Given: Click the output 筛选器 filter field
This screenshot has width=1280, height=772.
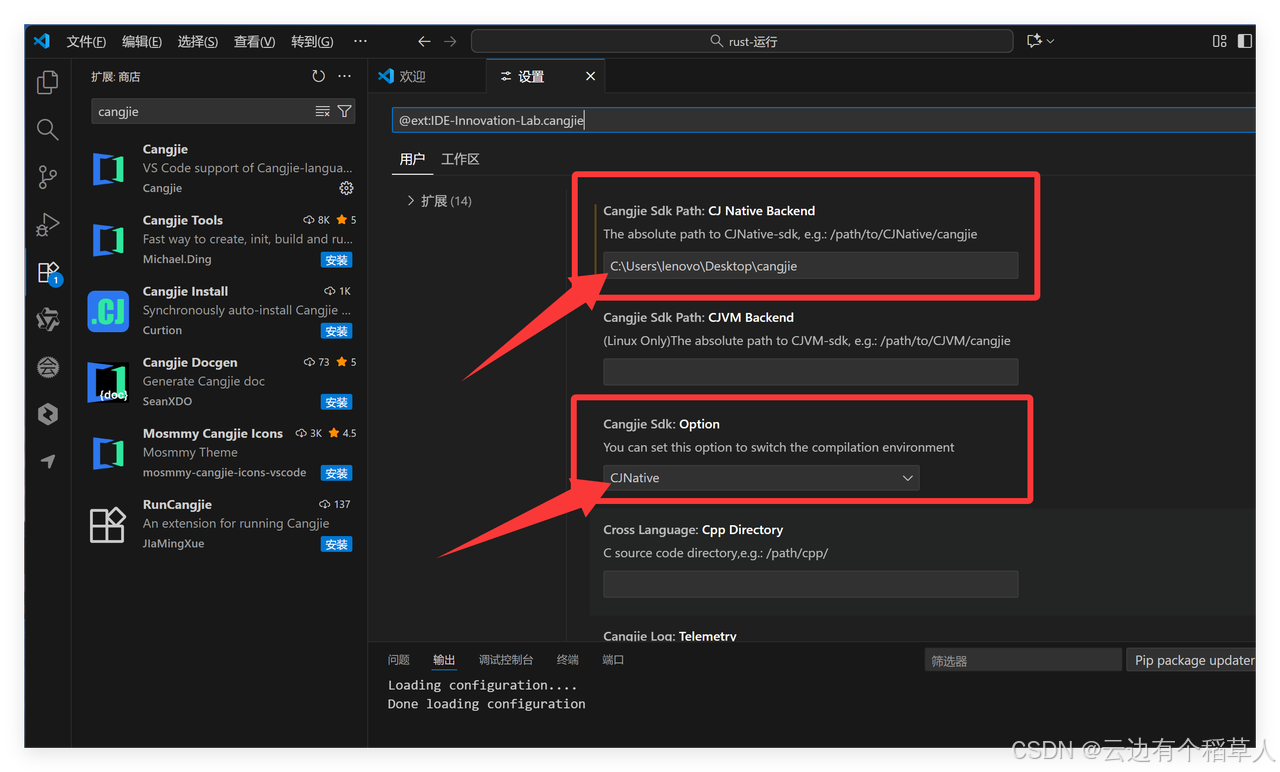Looking at the screenshot, I should [x=1023, y=660].
